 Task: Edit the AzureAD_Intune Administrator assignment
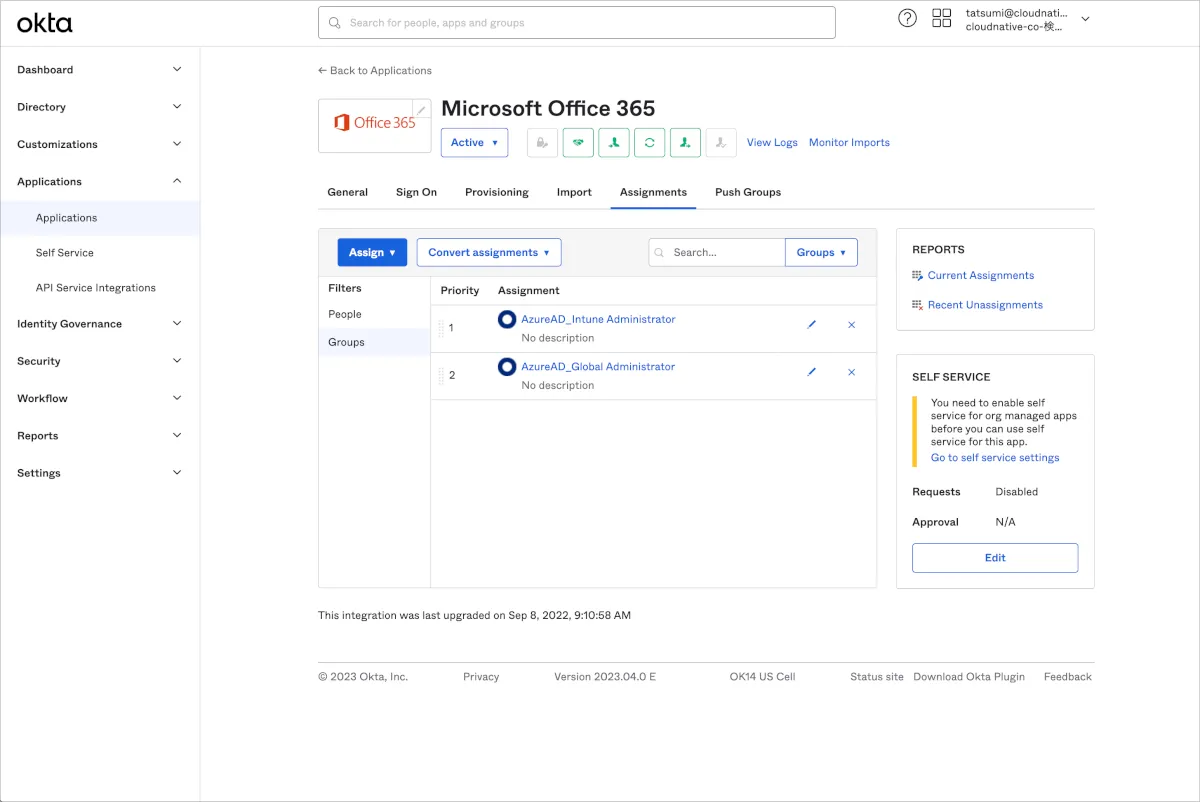coord(811,325)
